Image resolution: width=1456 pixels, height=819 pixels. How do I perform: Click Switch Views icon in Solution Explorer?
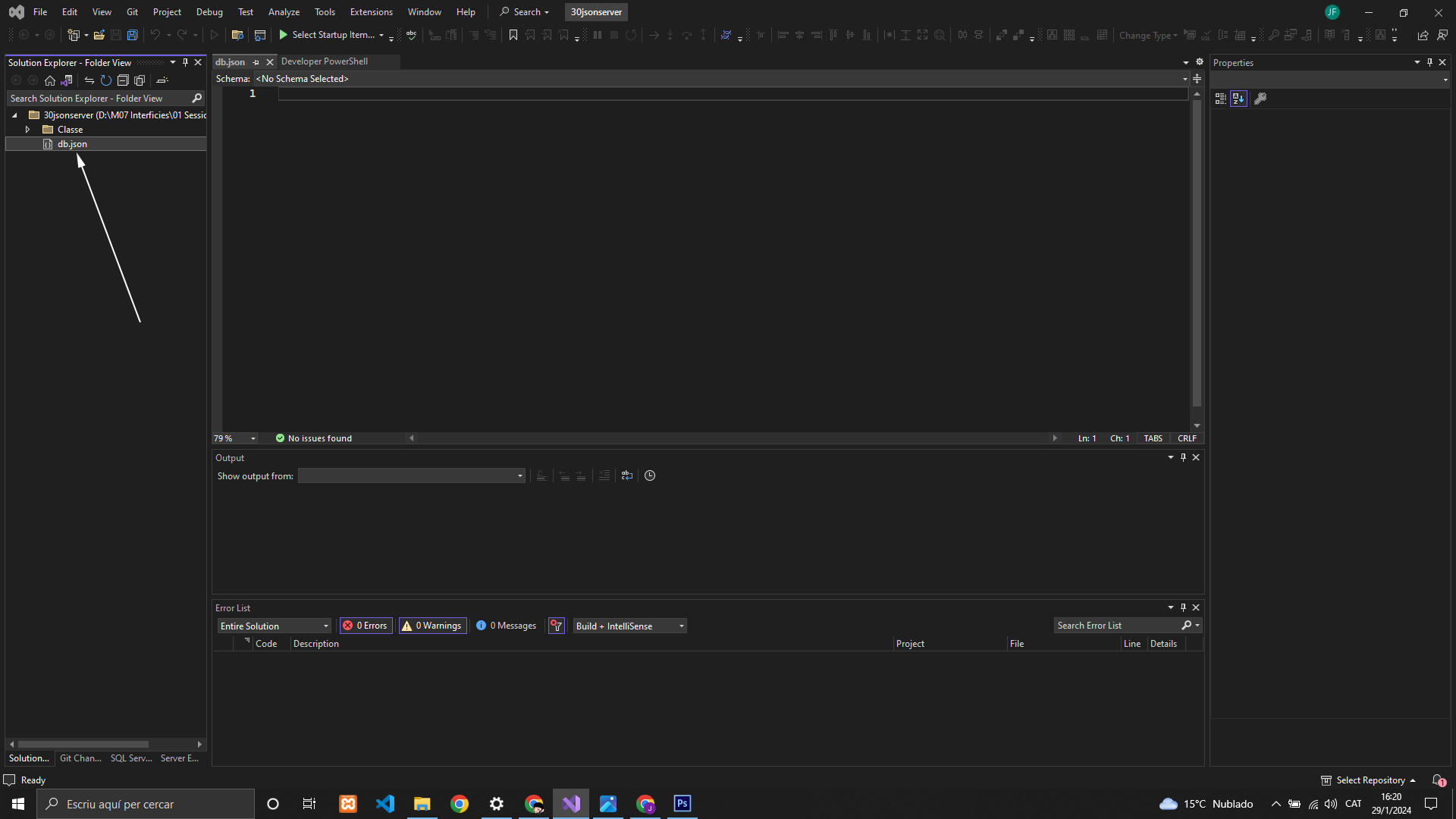click(x=67, y=80)
